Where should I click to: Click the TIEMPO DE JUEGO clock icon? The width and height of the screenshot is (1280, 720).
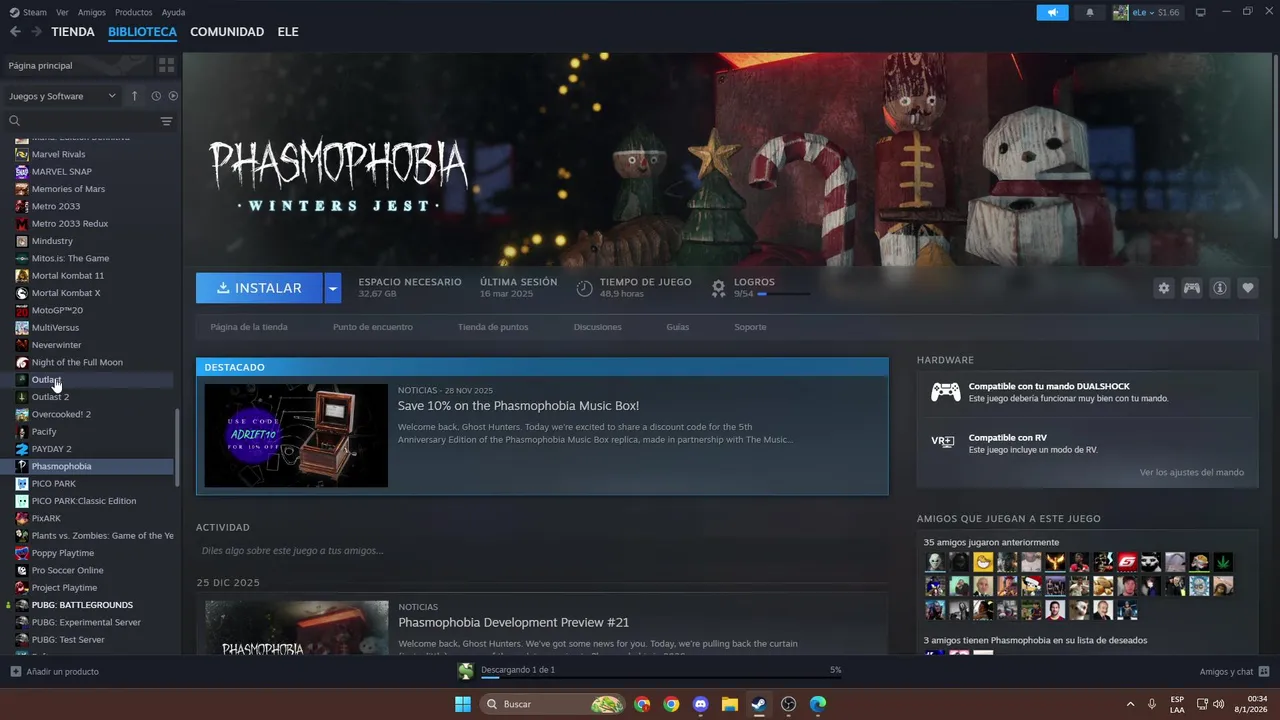coord(585,288)
